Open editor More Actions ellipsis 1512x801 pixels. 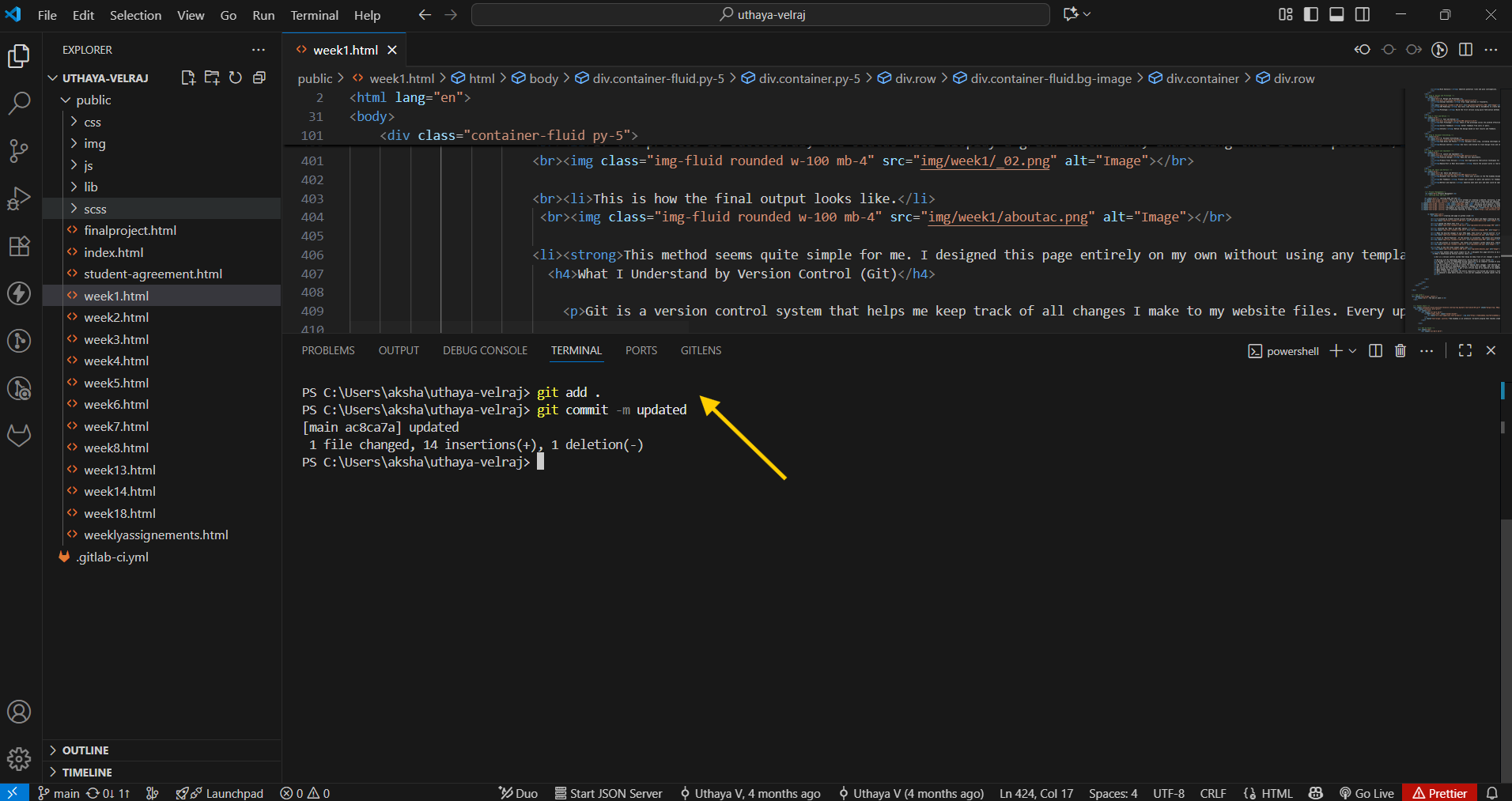(x=1491, y=50)
